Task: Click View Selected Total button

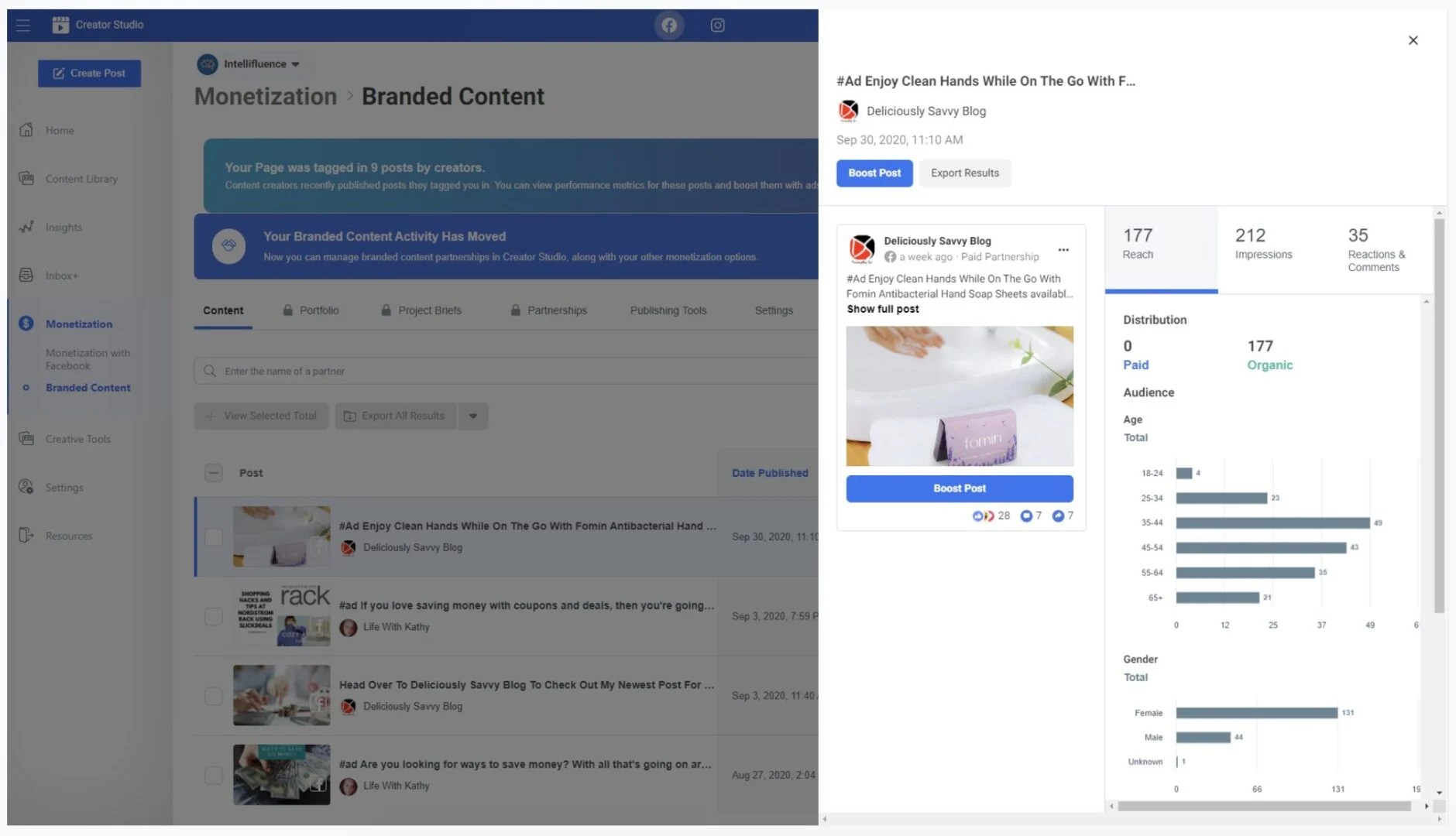Action: (x=262, y=416)
